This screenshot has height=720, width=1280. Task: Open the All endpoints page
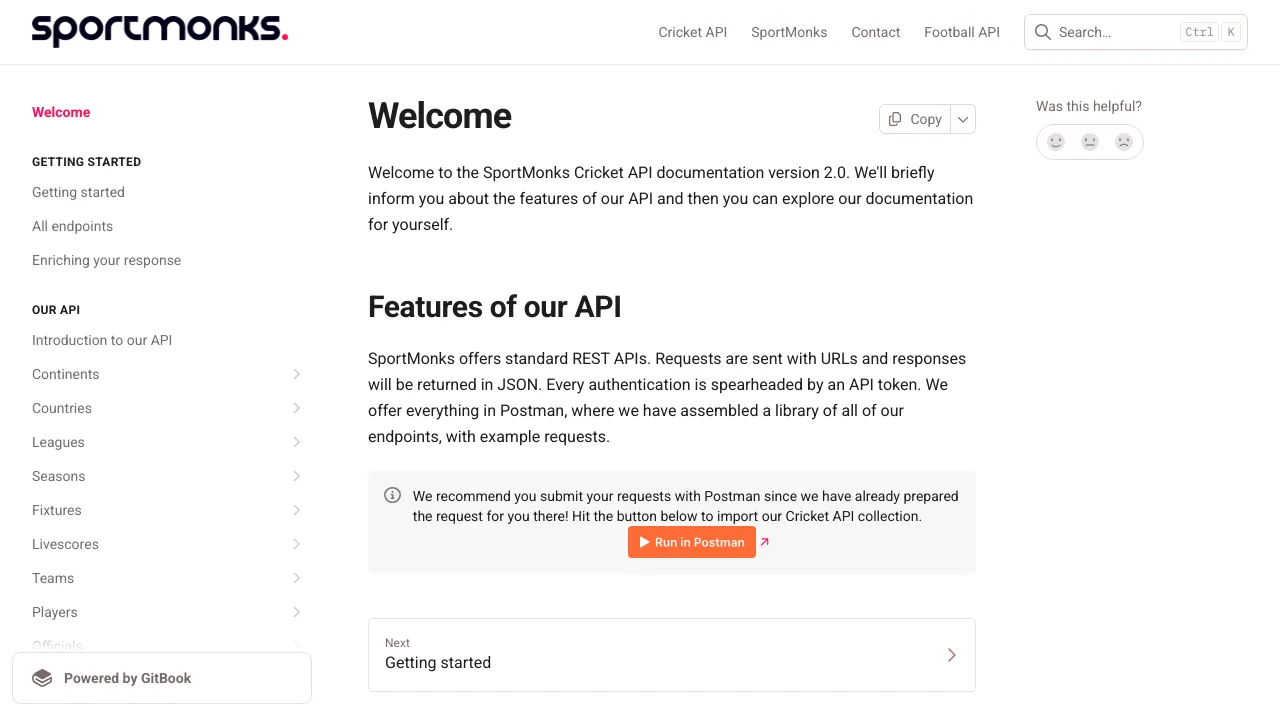pos(72,226)
